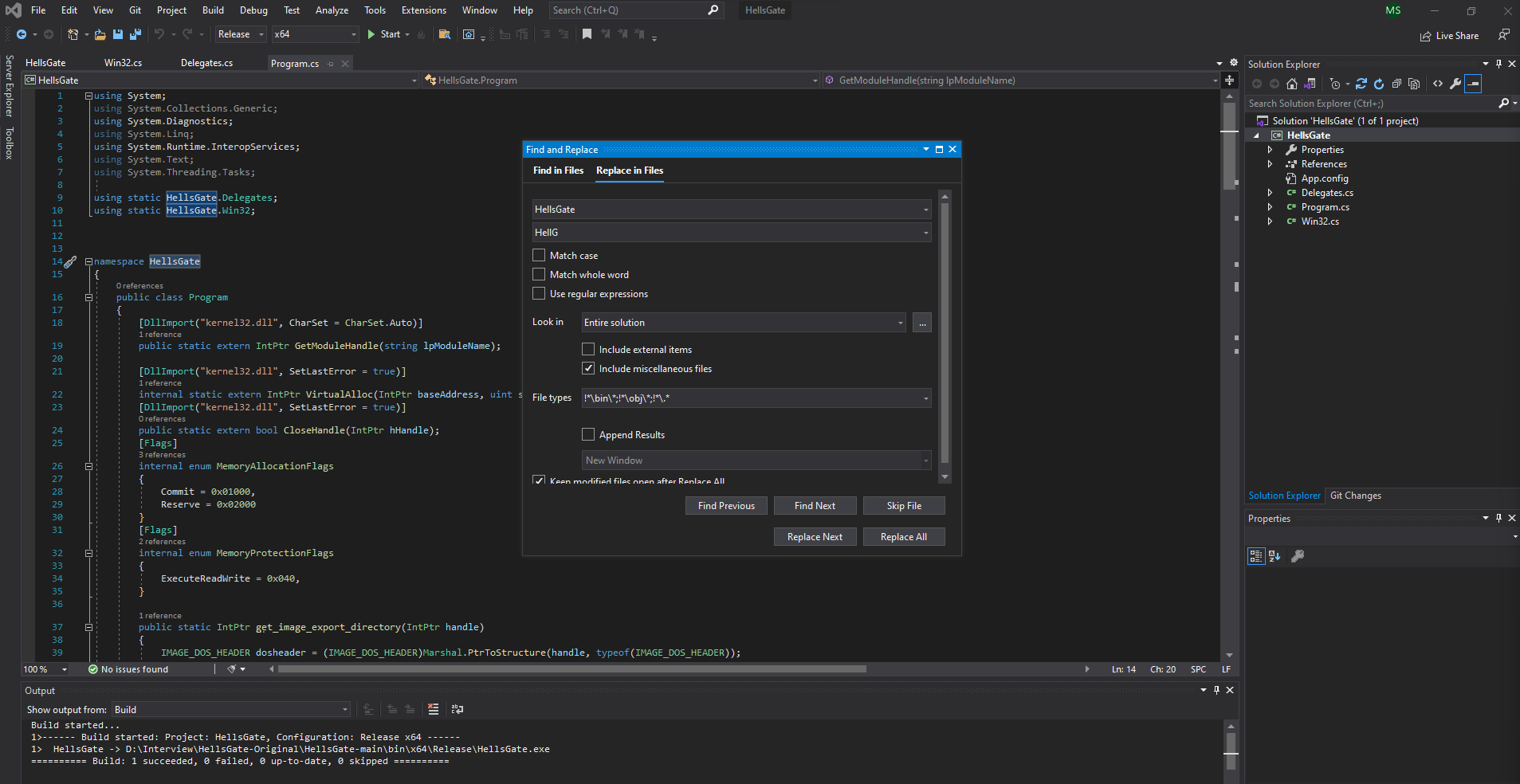Open the HellsGate find-text history dropdown

[x=925, y=210]
